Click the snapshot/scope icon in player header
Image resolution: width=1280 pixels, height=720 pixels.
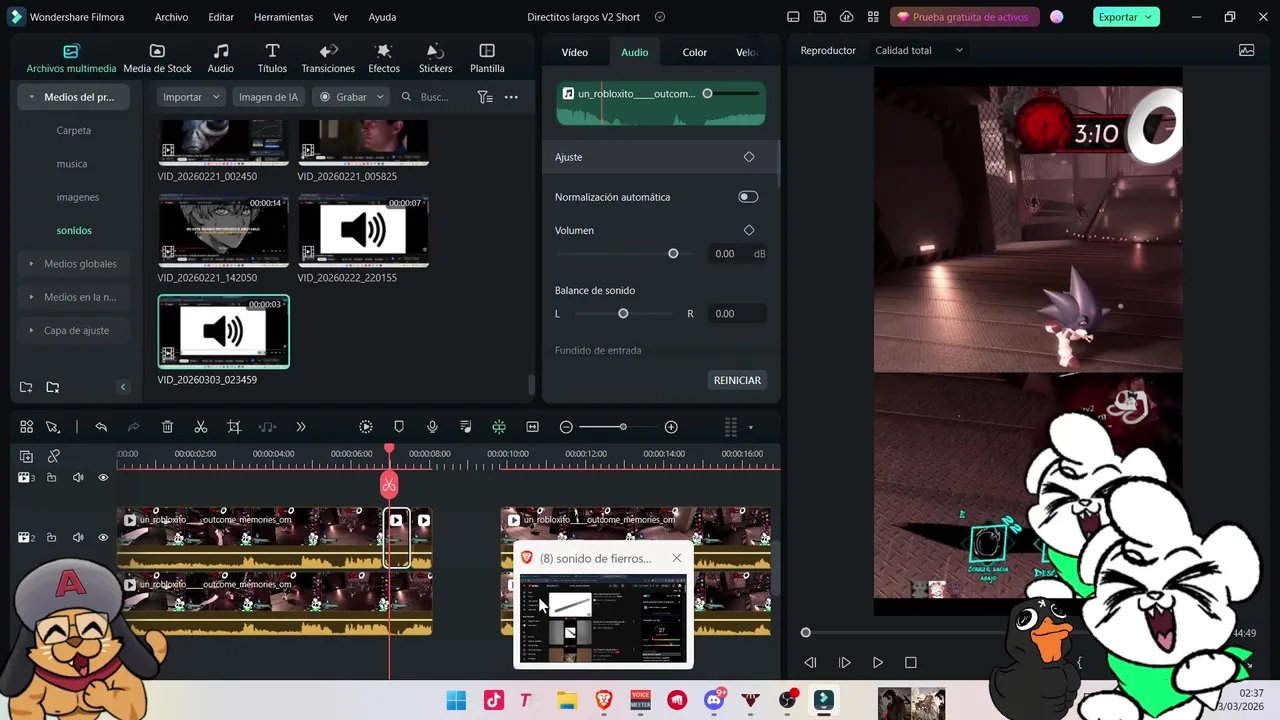(x=1246, y=50)
